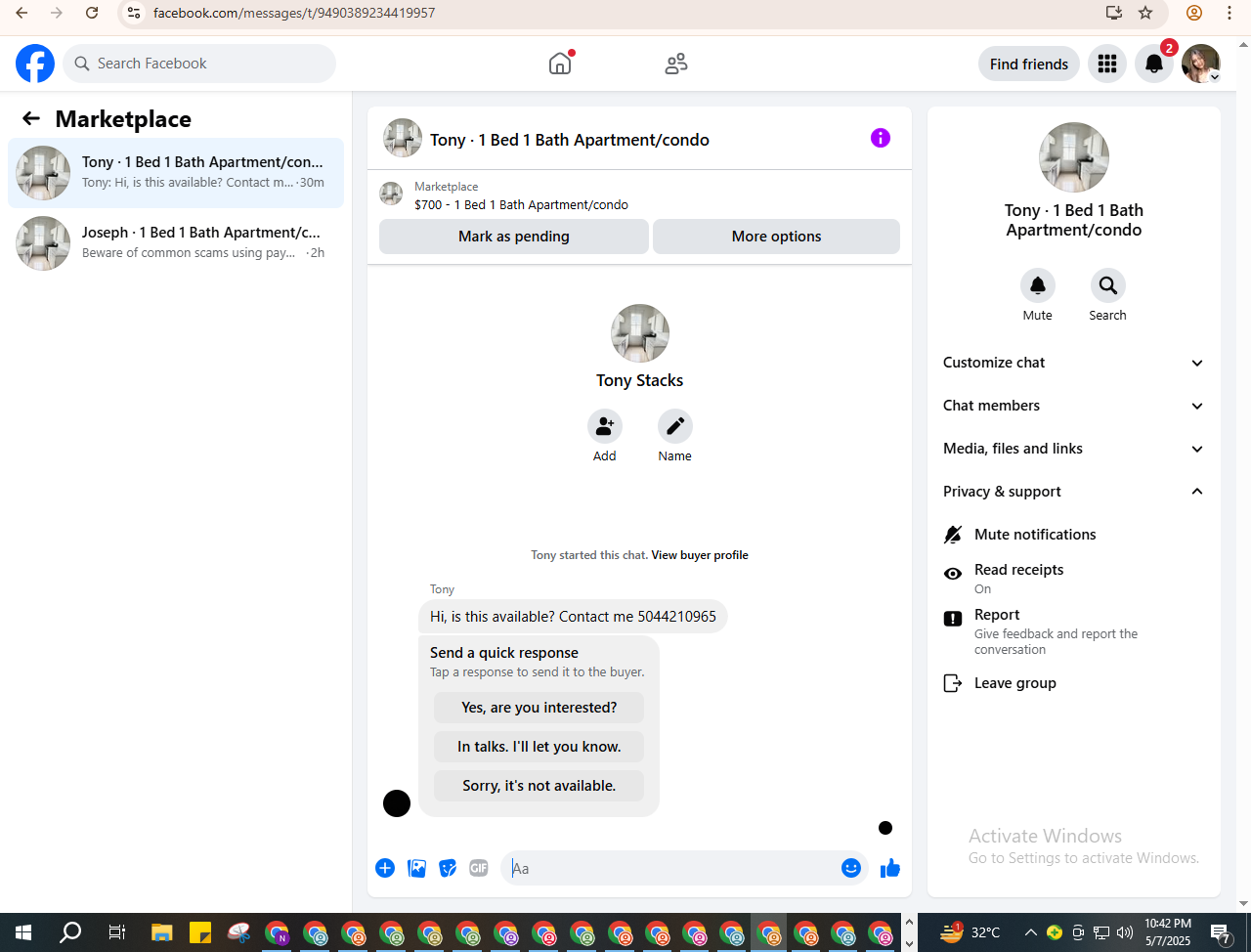The width and height of the screenshot is (1251, 952).
Task: Edit chat name pencil icon
Action: [x=675, y=426]
